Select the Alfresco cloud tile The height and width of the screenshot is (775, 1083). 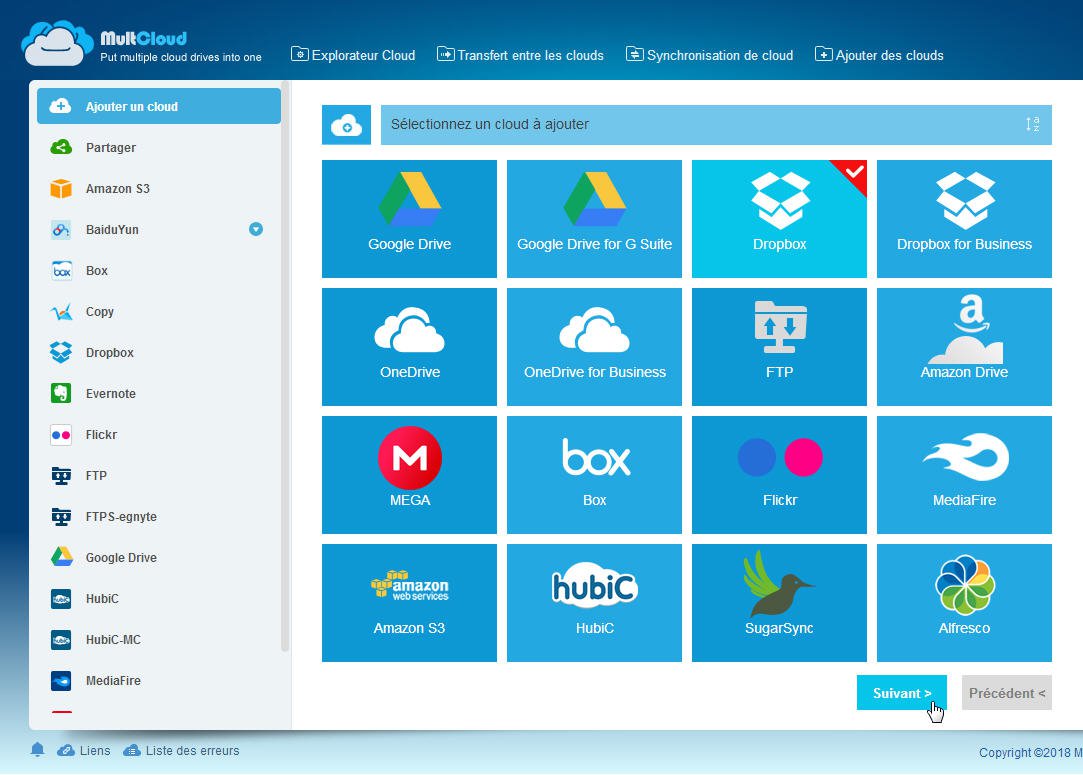tap(964, 603)
